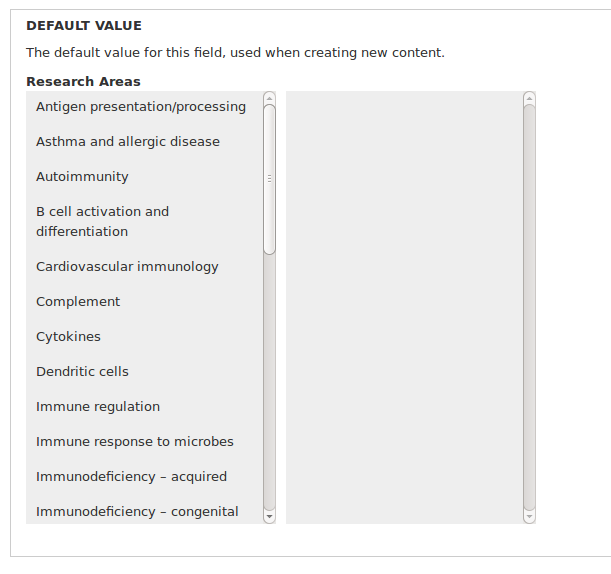Choose Cytokines in Research Areas
This screenshot has height=574, width=611.
(145, 337)
